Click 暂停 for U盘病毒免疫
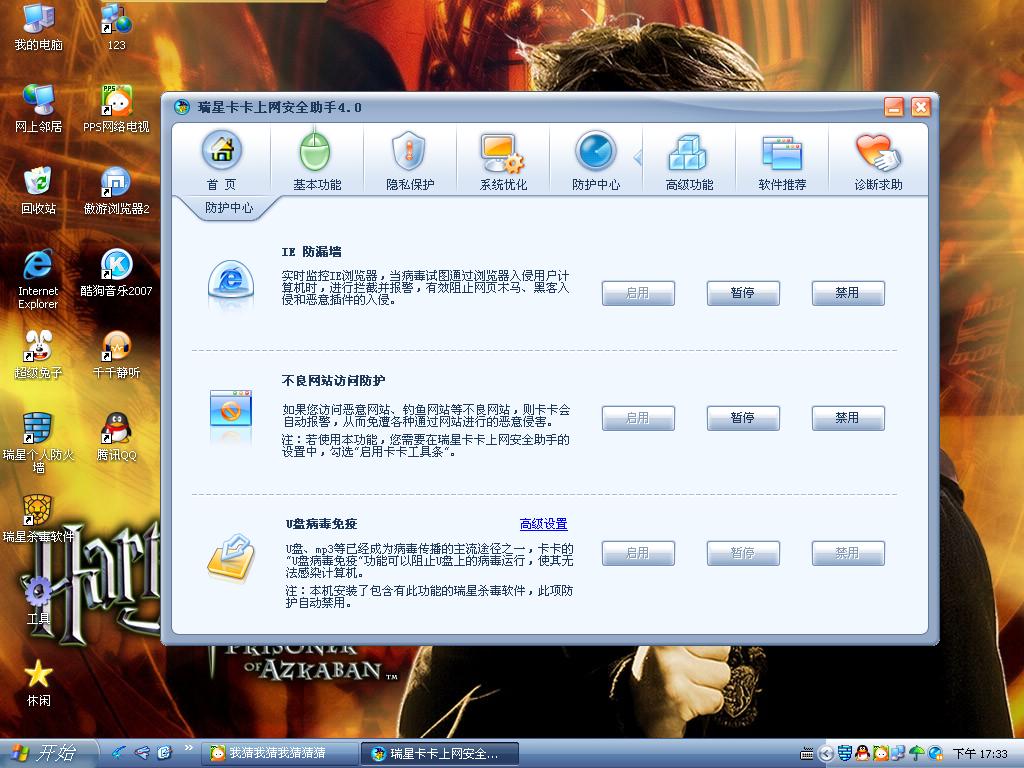The height and width of the screenshot is (768, 1024). pos(743,552)
